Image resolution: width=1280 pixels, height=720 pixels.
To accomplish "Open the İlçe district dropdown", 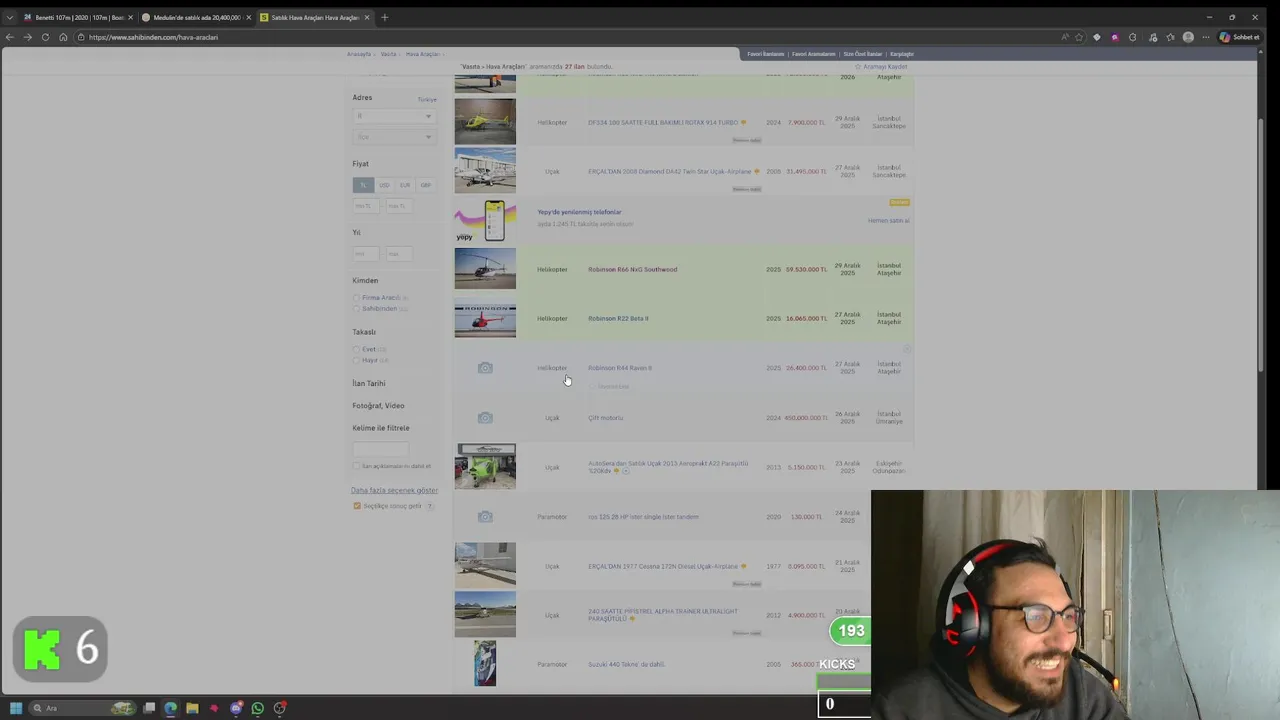I will click(394, 136).
